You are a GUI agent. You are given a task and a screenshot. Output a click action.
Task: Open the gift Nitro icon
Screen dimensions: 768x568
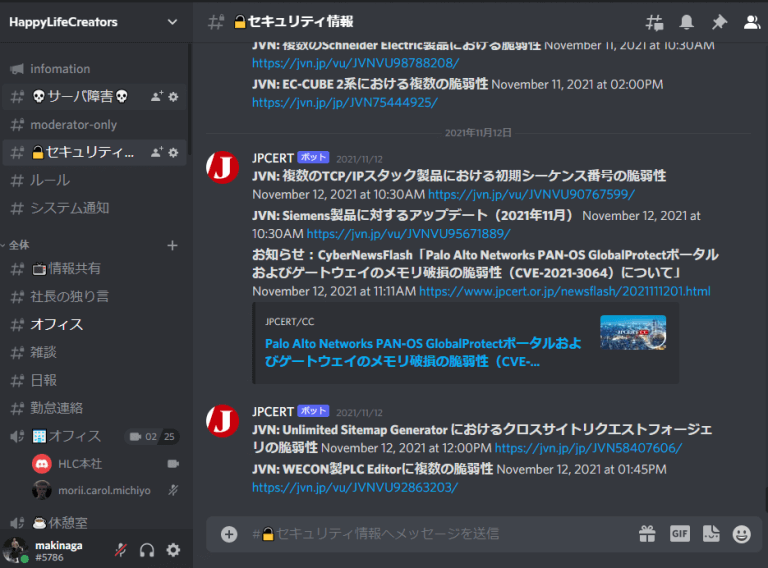point(647,534)
